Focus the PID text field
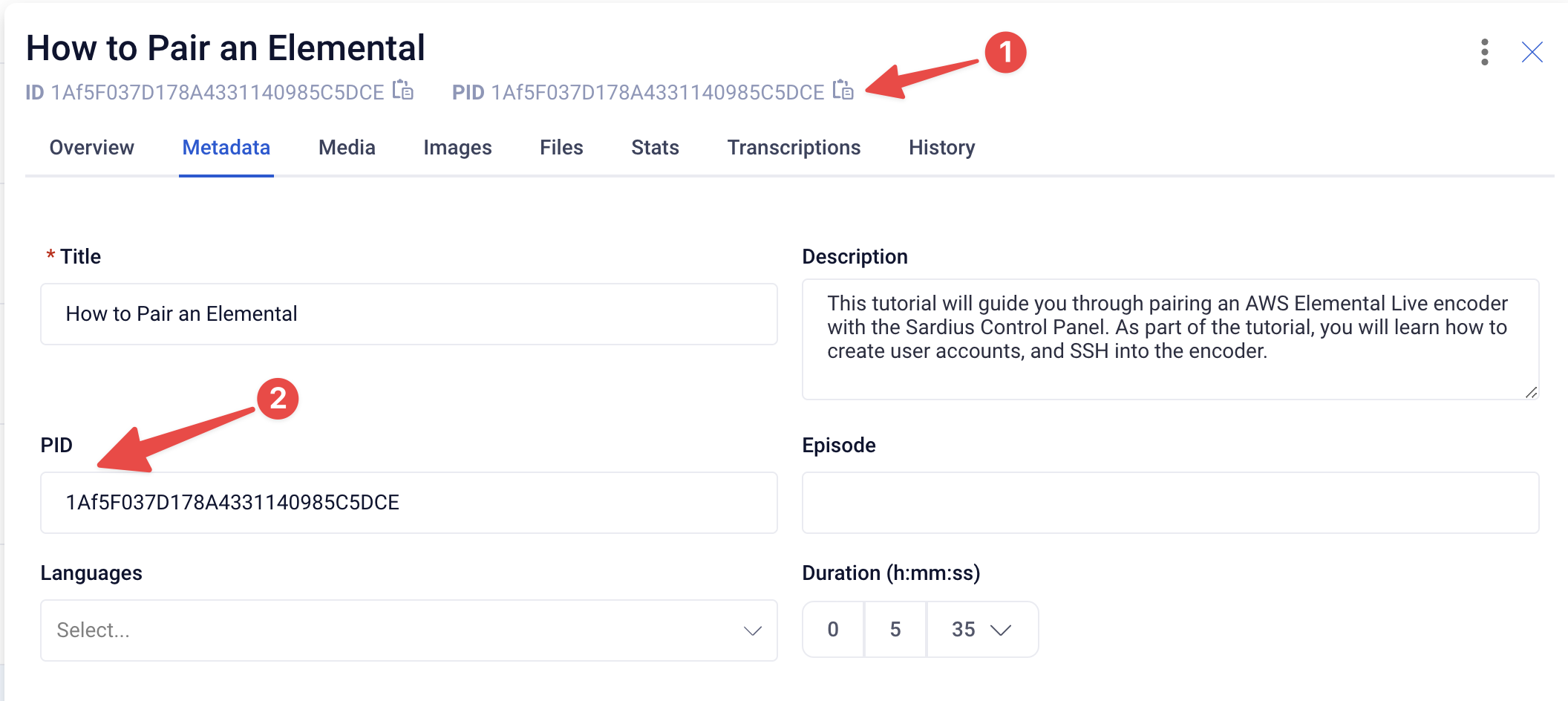This screenshot has width=1568, height=701. (x=409, y=503)
